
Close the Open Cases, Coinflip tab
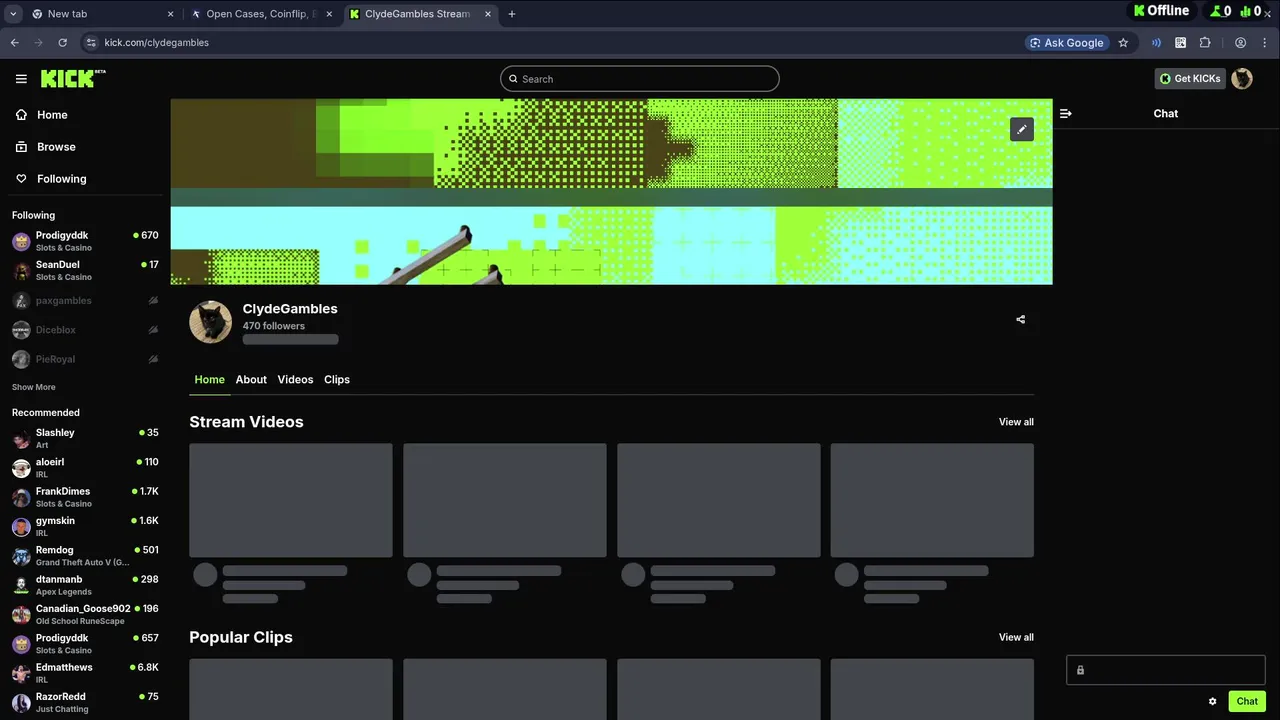[329, 14]
